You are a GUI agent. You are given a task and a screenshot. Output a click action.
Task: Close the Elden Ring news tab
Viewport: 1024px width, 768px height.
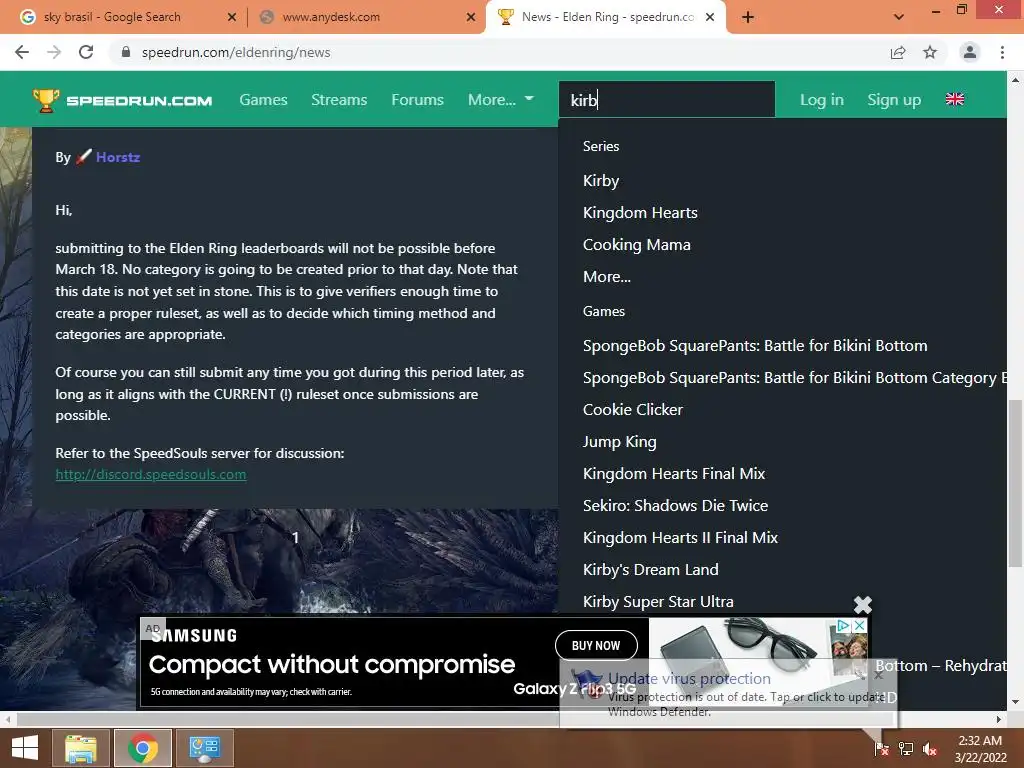[711, 18]
